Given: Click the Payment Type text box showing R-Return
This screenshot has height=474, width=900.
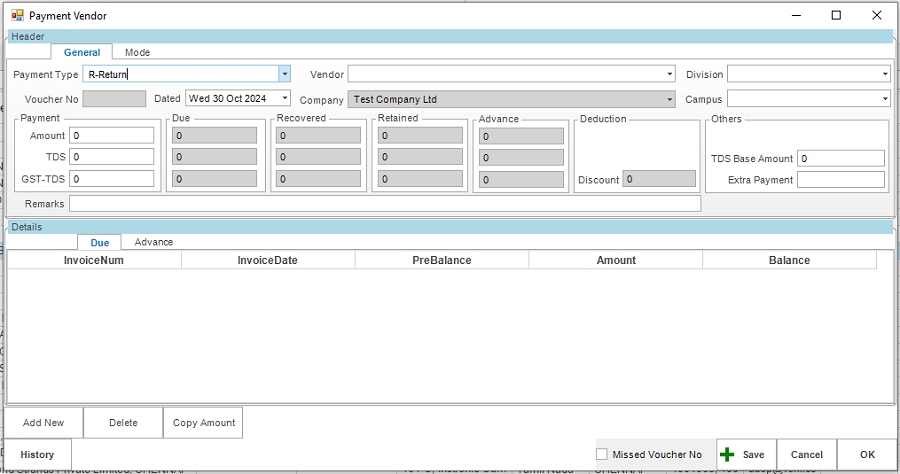Looking at the screenshot, I should tap(181, 74).
